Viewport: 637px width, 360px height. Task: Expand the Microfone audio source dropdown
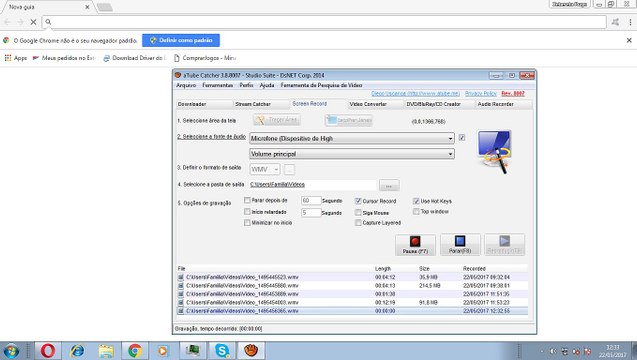click(x=450, y=139)
